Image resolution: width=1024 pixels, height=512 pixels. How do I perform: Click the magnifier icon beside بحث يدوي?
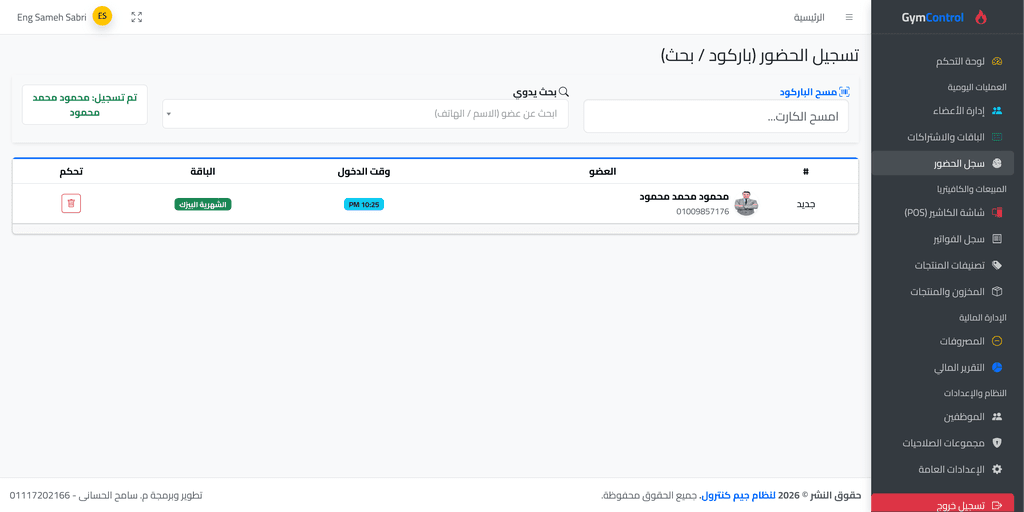coord(564,92)
